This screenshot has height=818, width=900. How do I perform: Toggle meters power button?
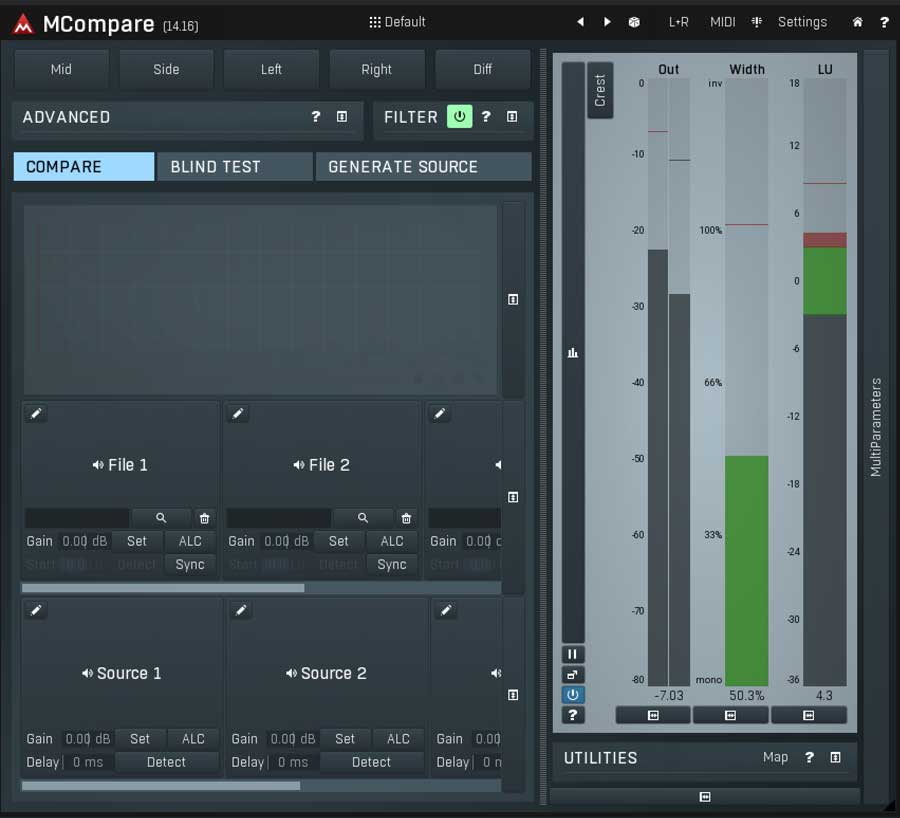click(x=572, y=695)
